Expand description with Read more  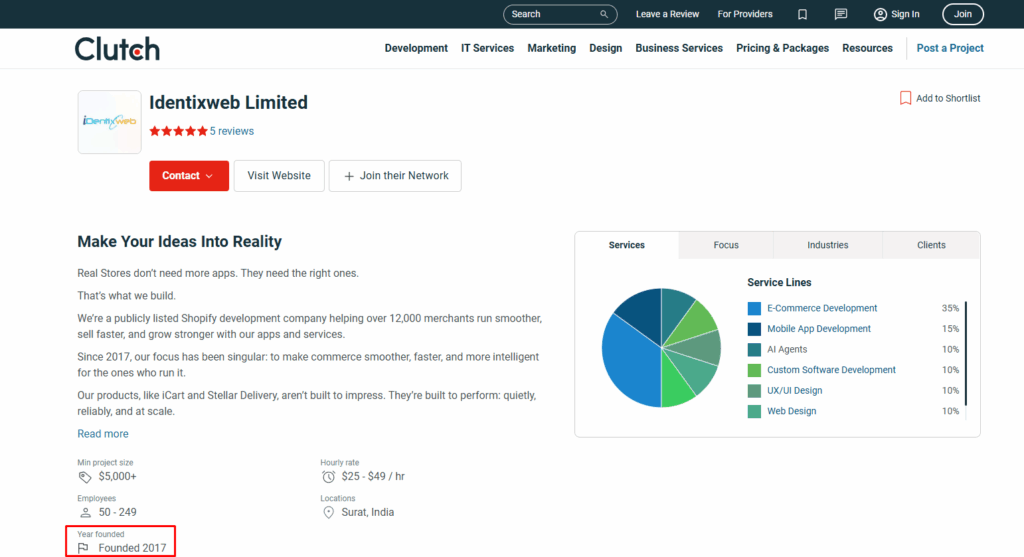click(103, 434)
